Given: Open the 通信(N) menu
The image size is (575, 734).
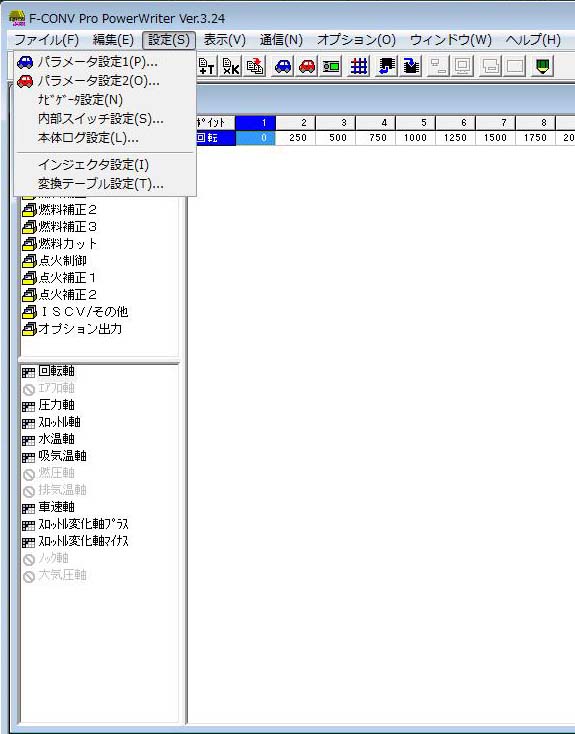Looking at the screenshot, I should tap(281, 40).
